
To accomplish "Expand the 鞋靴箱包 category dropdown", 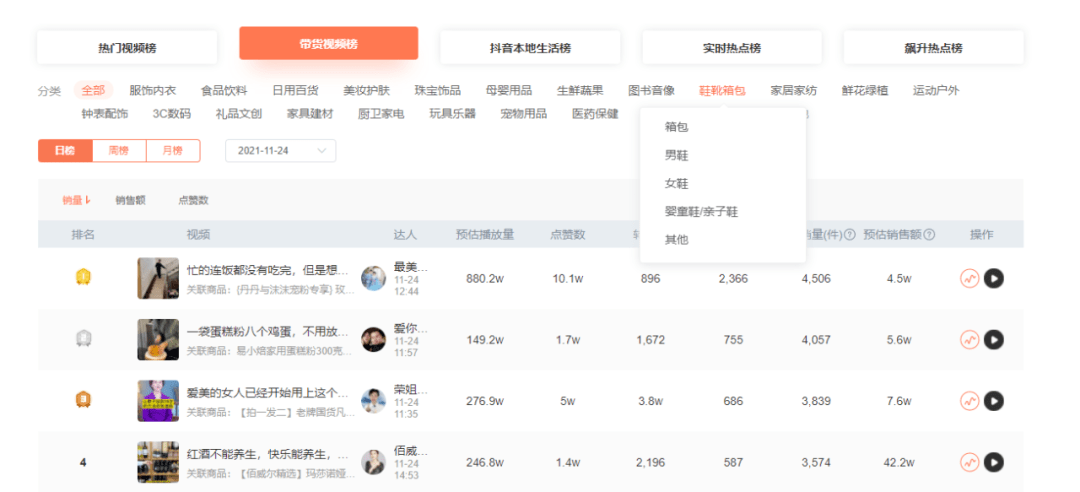I will coord(722,90).
